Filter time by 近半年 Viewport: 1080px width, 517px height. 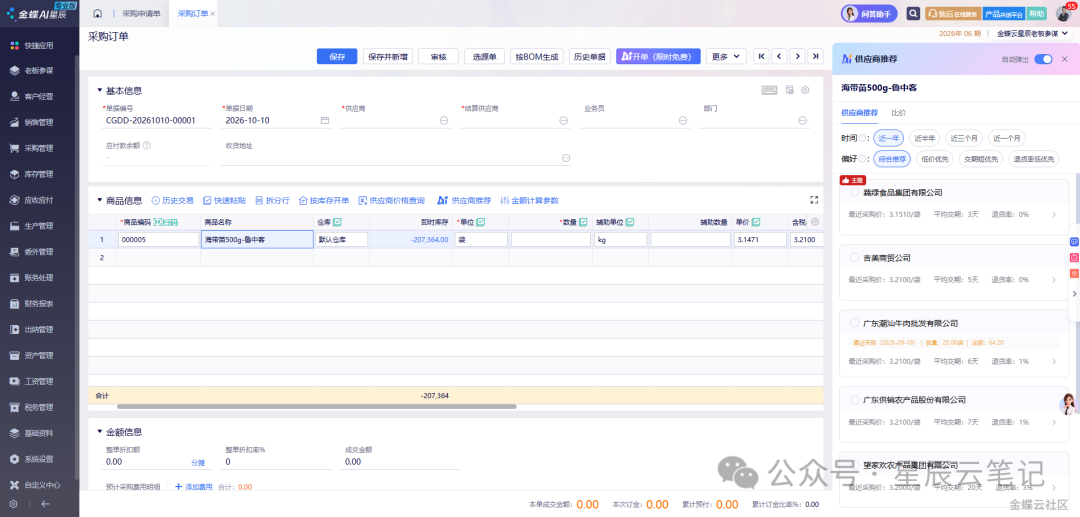tap(924, 138)
